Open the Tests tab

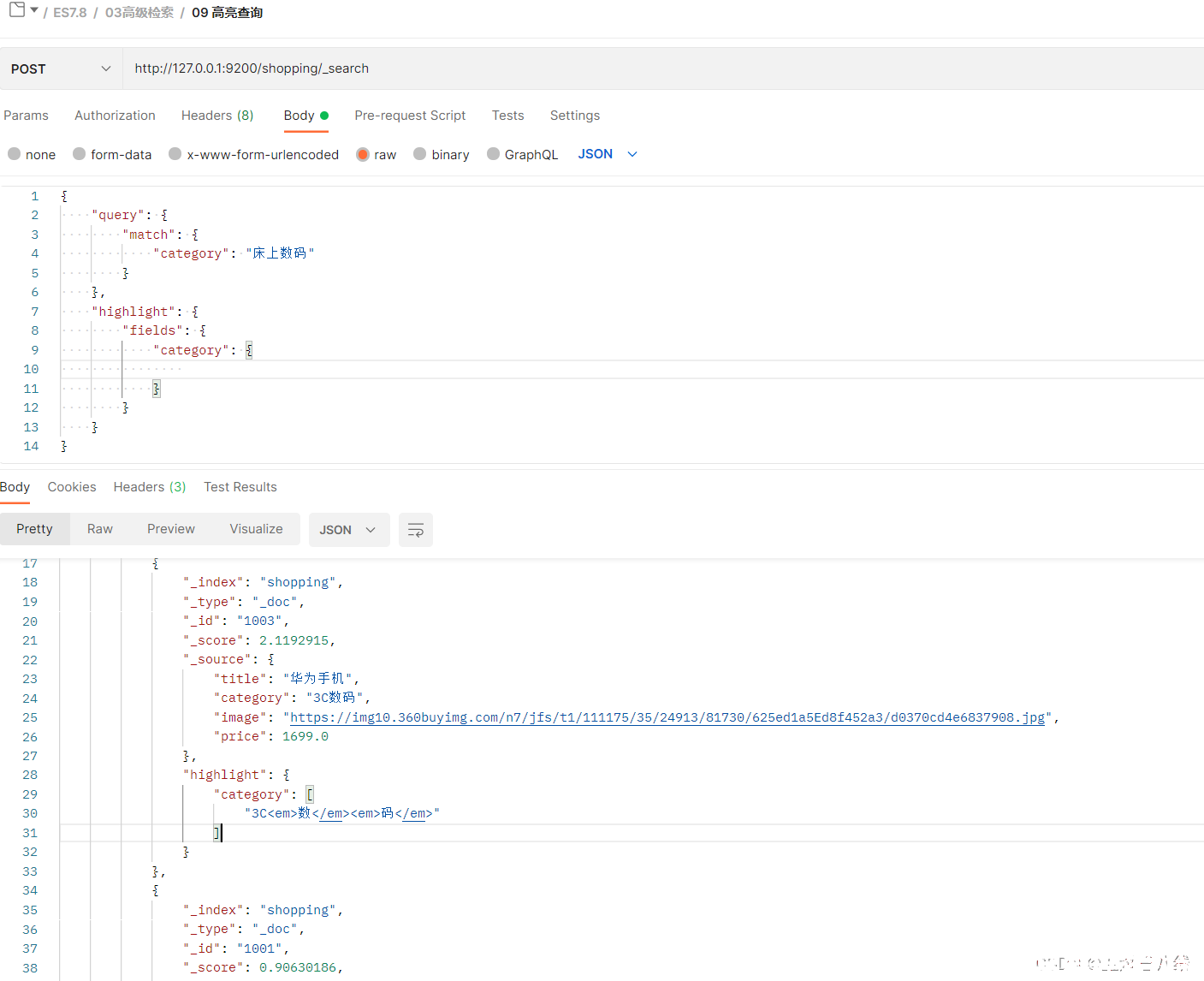click(507, 116)
